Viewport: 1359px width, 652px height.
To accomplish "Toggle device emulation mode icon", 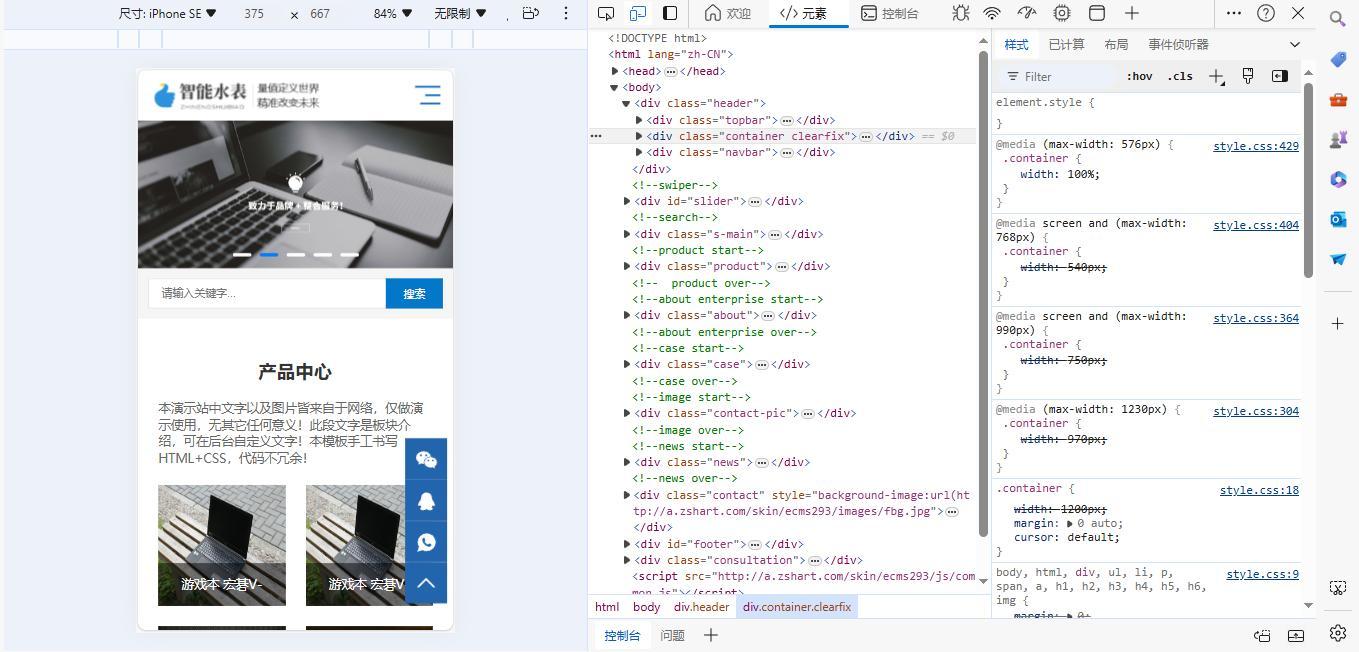I will (637, 13).
